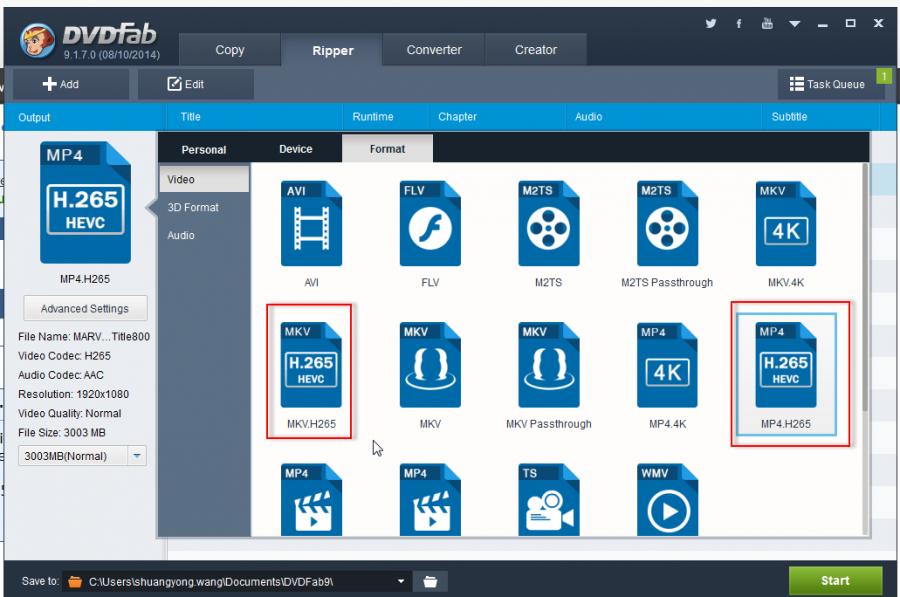Open the Device profile tab
Image resolution: width=900 pixels, height=597 pixels.
click(295, 149)
